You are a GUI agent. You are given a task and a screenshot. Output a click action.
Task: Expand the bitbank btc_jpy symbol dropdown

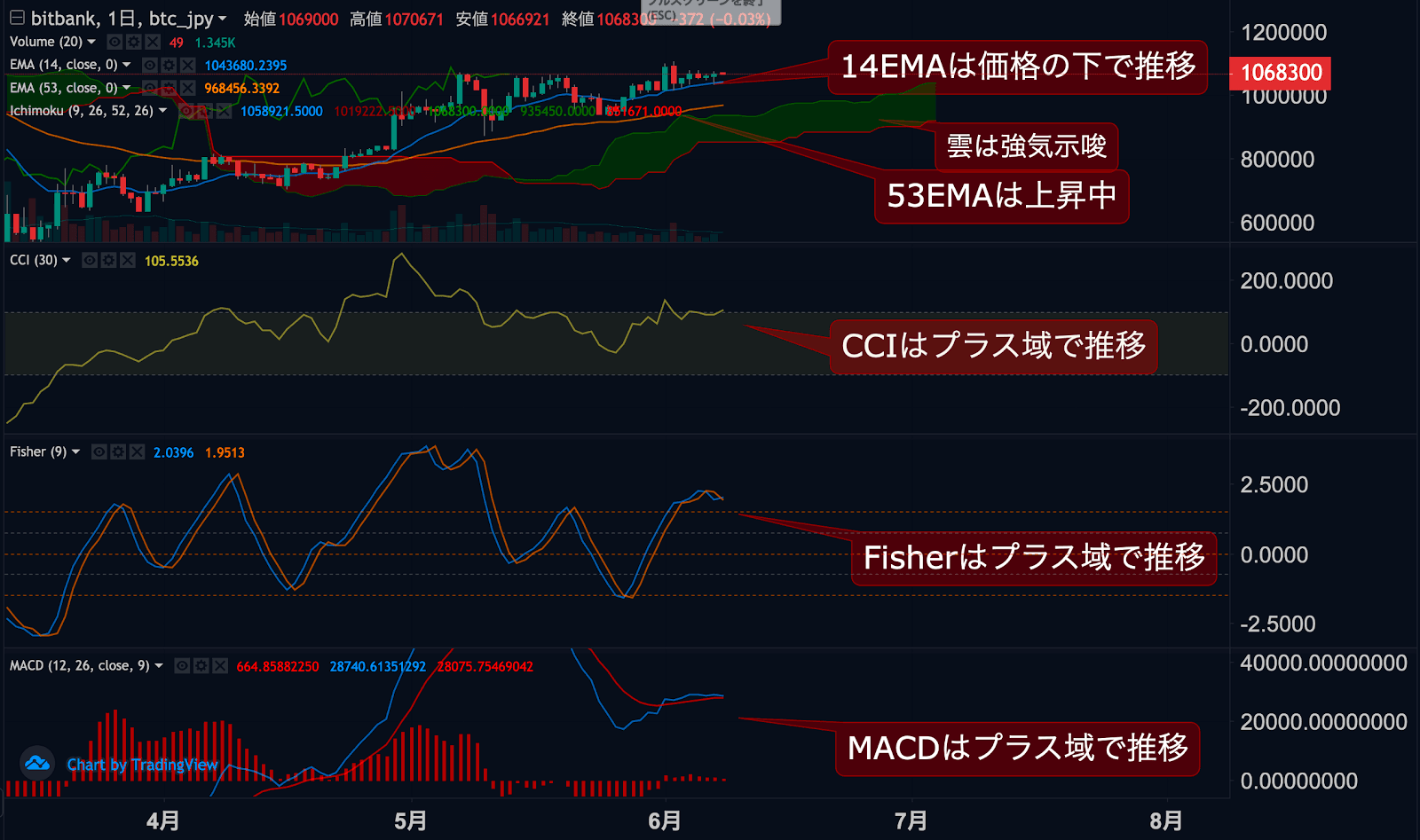coord(222,19)
